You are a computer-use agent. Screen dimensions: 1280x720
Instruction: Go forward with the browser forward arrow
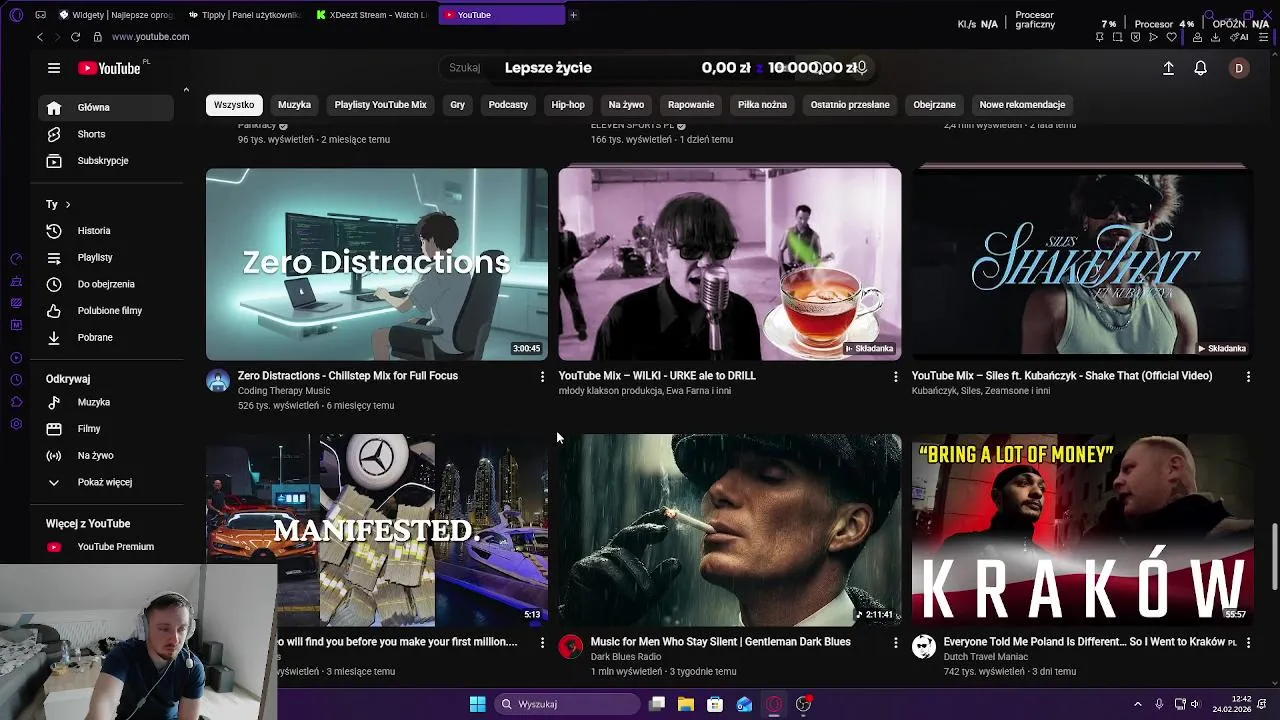[x=57, y=37]
